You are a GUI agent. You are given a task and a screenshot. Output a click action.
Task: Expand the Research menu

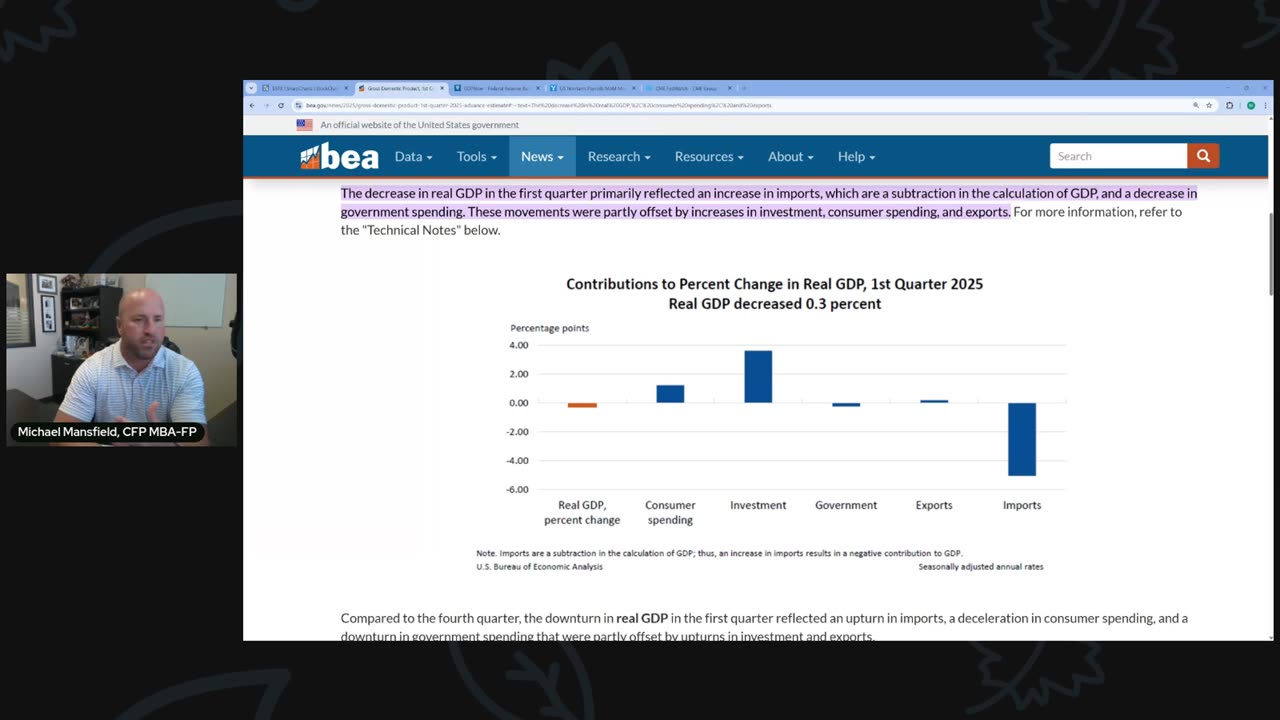point(619,157)
